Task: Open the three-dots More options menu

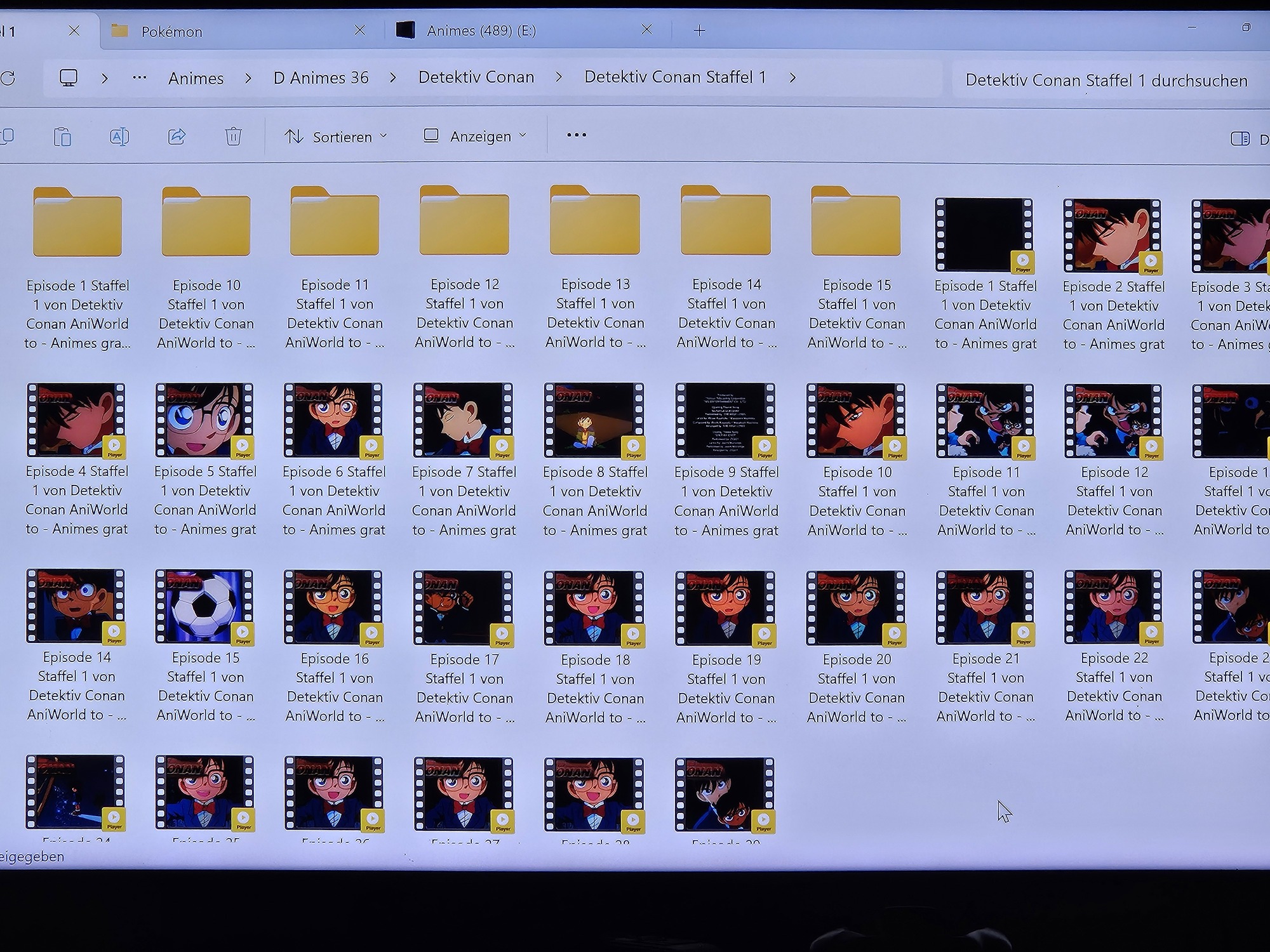Action: (x=576, y=135)
